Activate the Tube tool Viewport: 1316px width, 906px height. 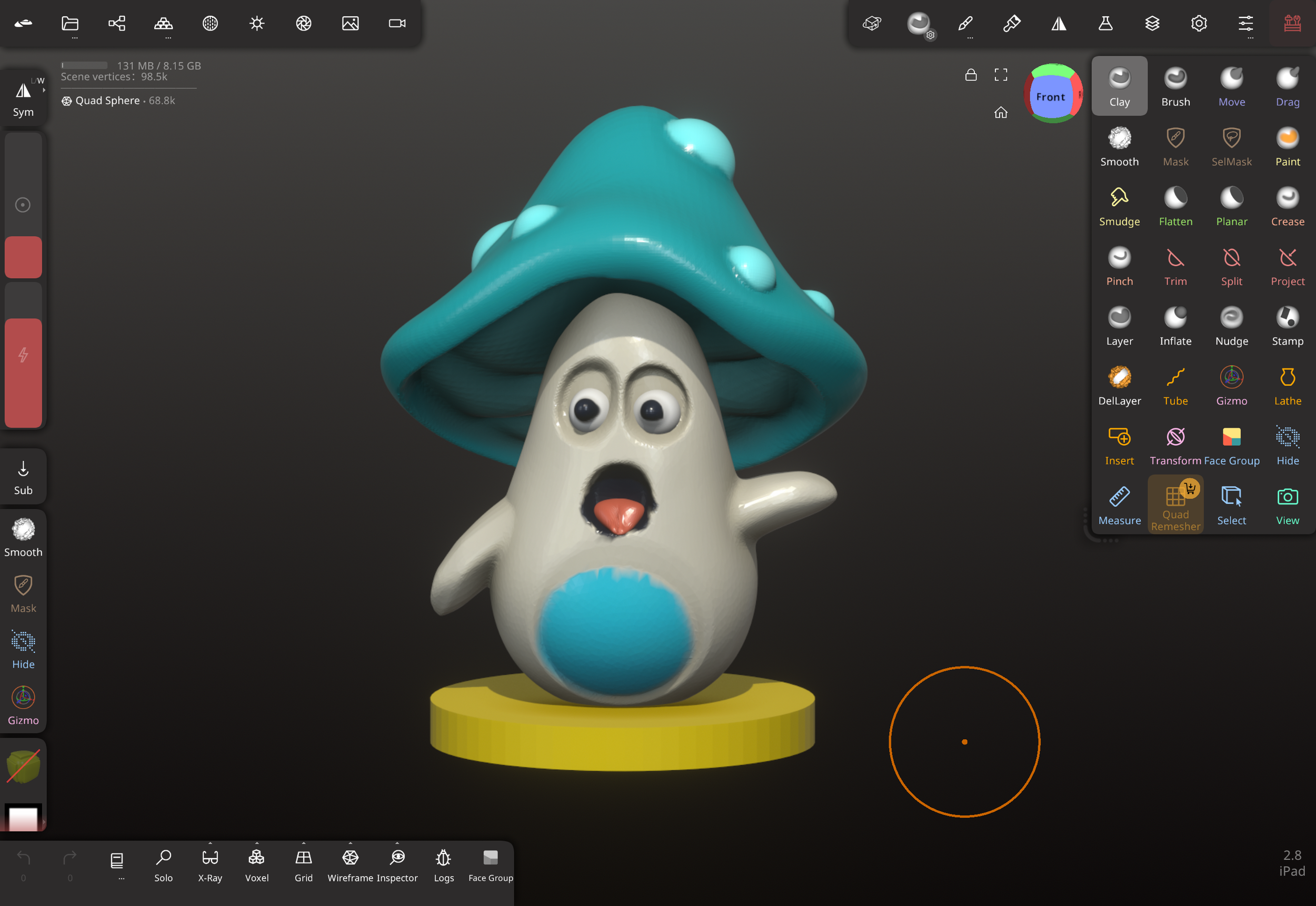tap(1175, 386)
